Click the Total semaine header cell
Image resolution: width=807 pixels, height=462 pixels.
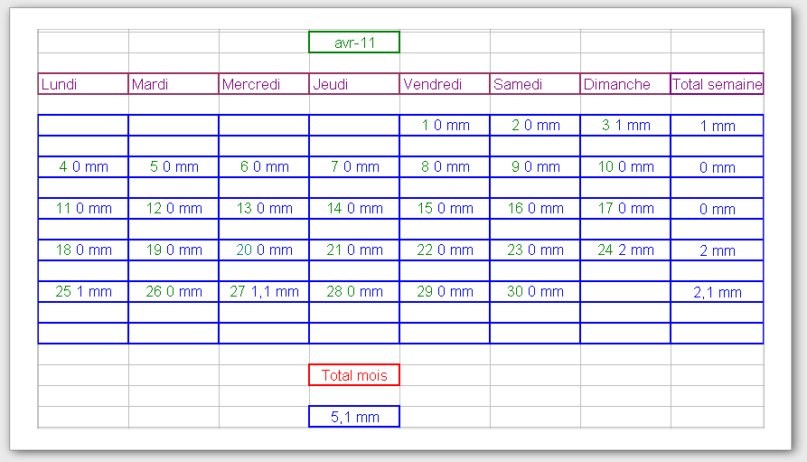point(717,84)
